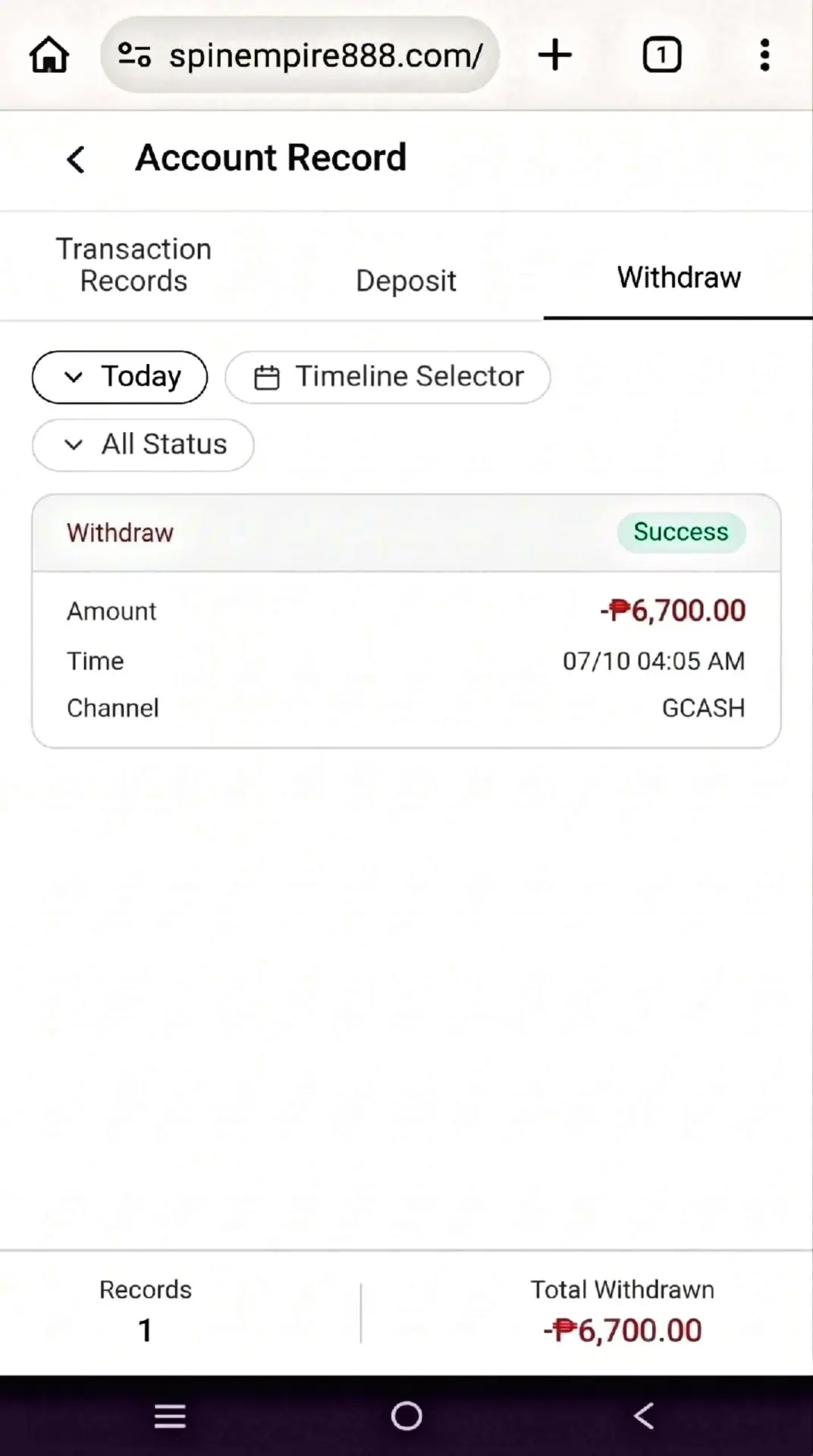Select the Withdraw tab
The height and width of the screenshot is (1456, 813).
pos(679,278)
